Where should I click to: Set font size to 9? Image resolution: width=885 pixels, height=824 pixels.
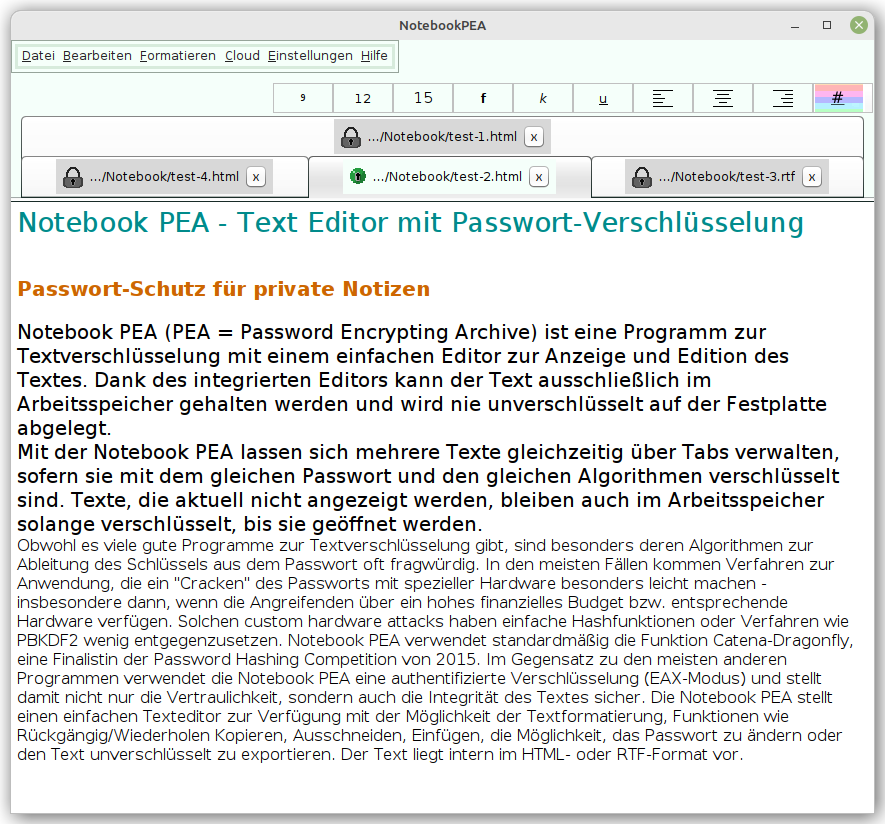coord(302,98)
